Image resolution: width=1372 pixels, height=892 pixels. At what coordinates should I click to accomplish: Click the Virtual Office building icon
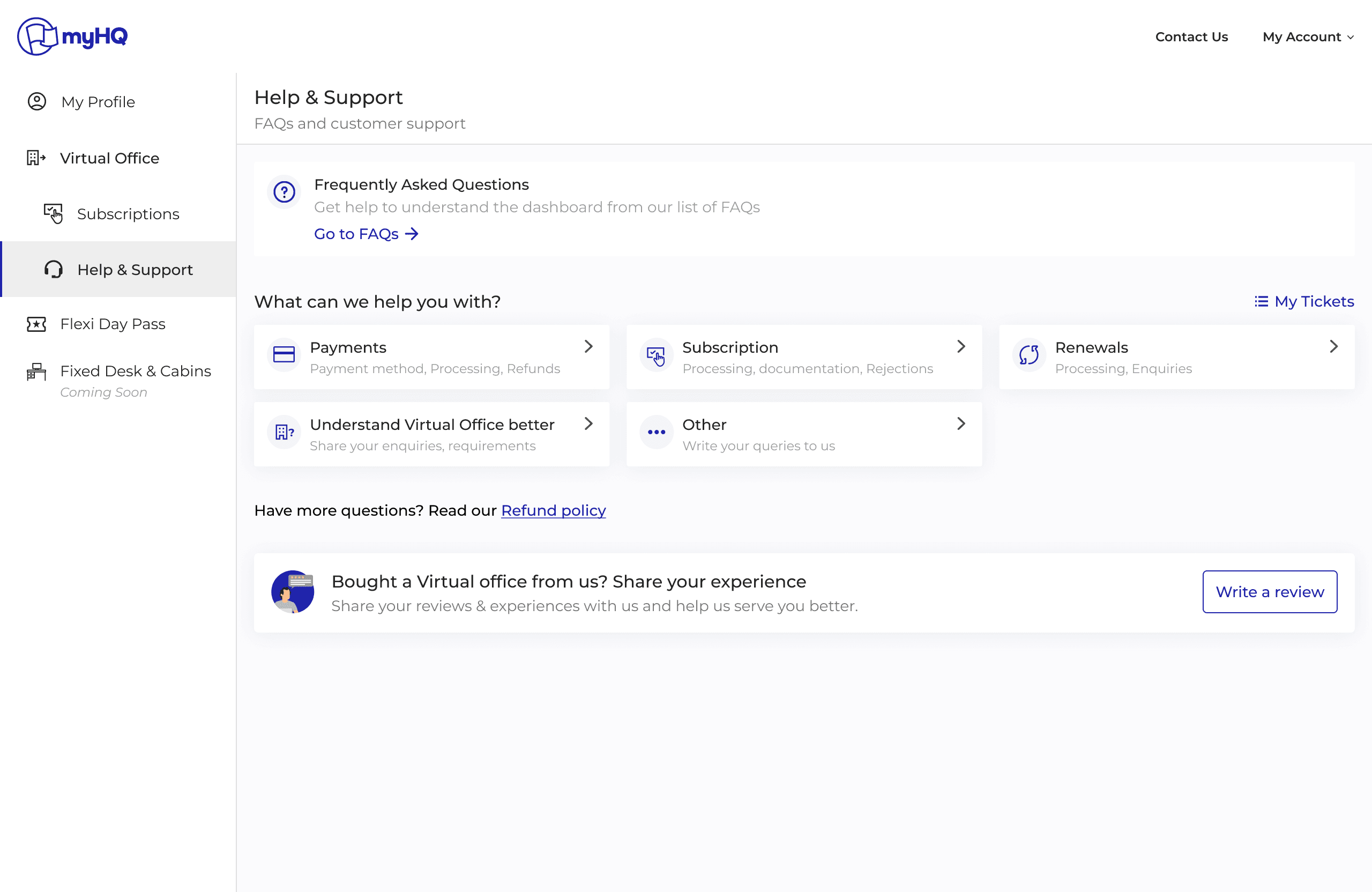click(x=36, y=158)
